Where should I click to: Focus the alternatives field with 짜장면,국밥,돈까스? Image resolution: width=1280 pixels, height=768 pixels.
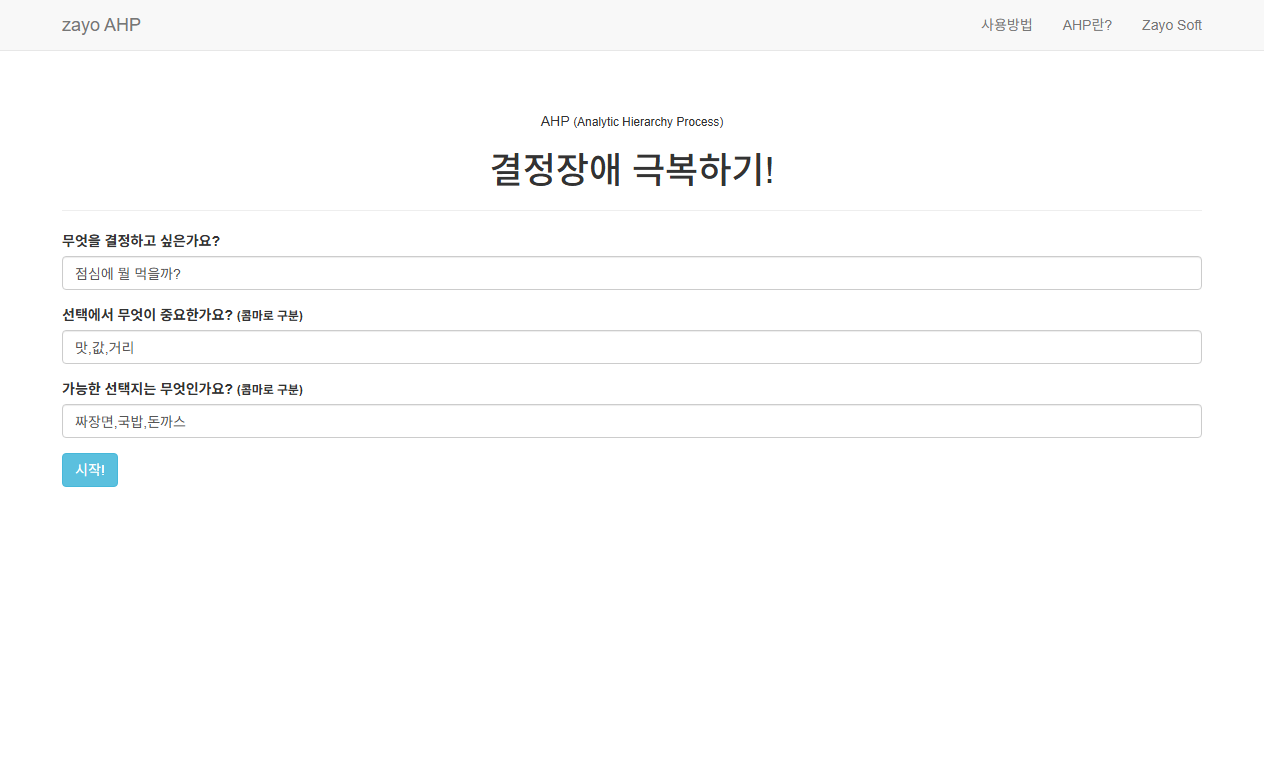pyautogui.click(x=632, y=421)
